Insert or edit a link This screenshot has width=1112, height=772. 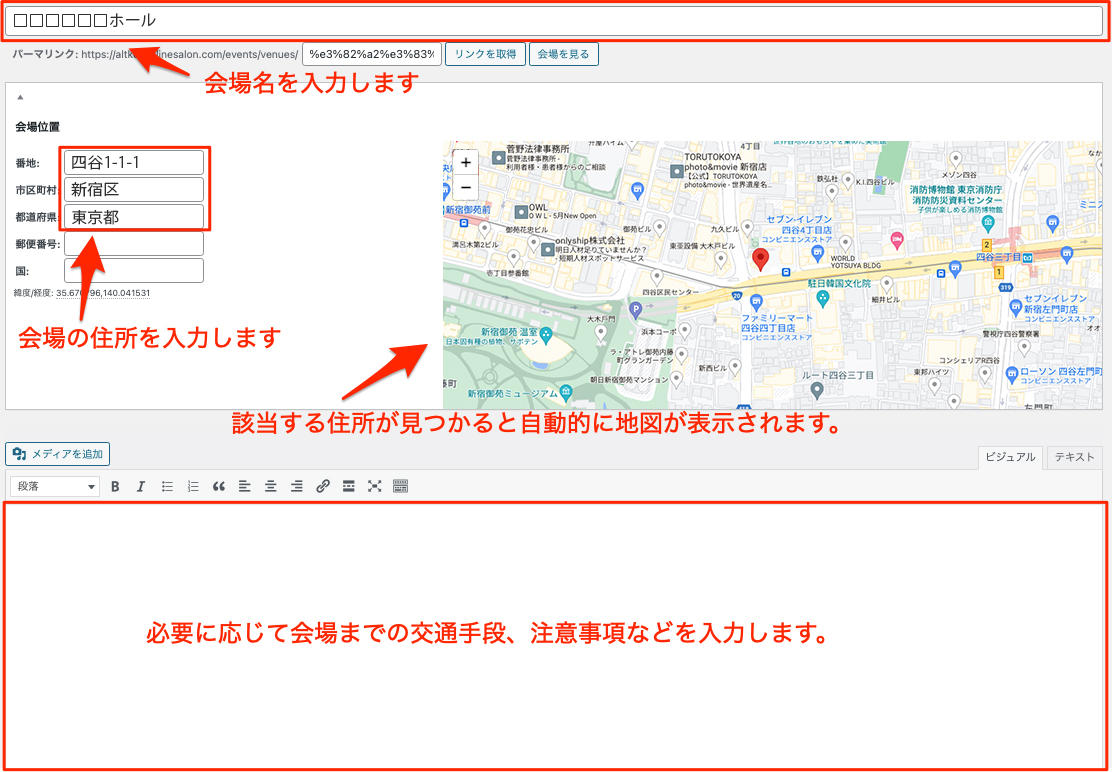[x=323, y=487]
